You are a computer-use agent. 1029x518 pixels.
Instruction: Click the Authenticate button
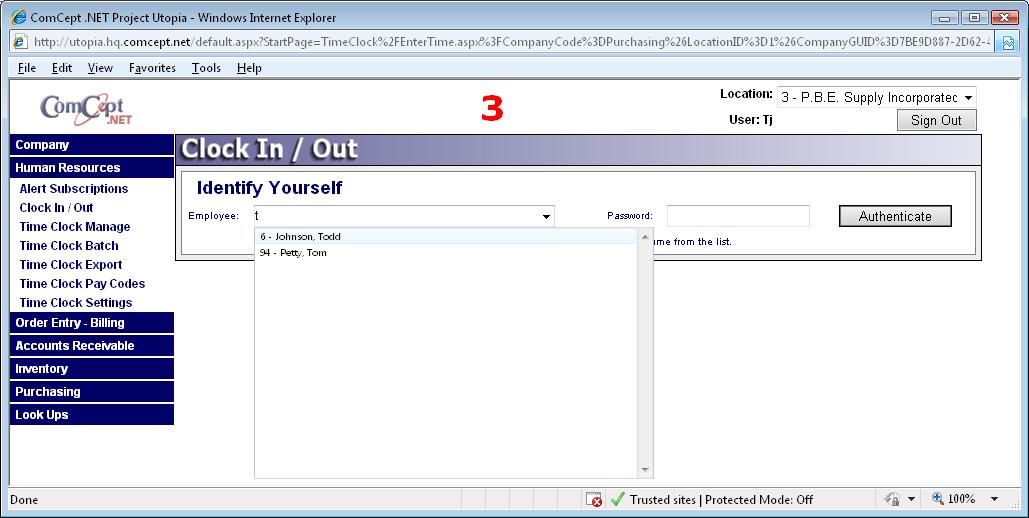[894, 216]
